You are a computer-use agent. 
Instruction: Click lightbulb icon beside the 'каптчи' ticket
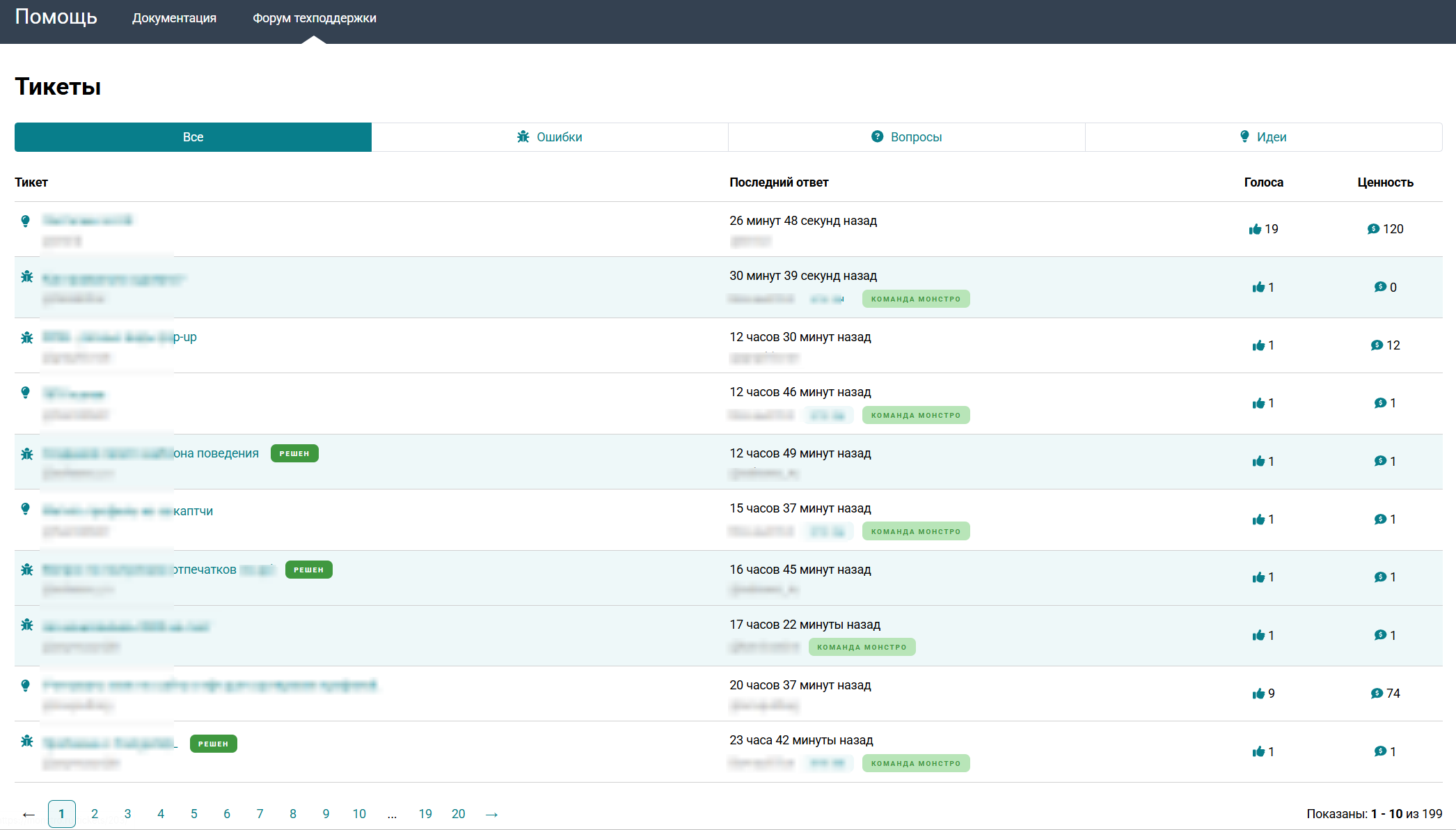tap(26, 509)
